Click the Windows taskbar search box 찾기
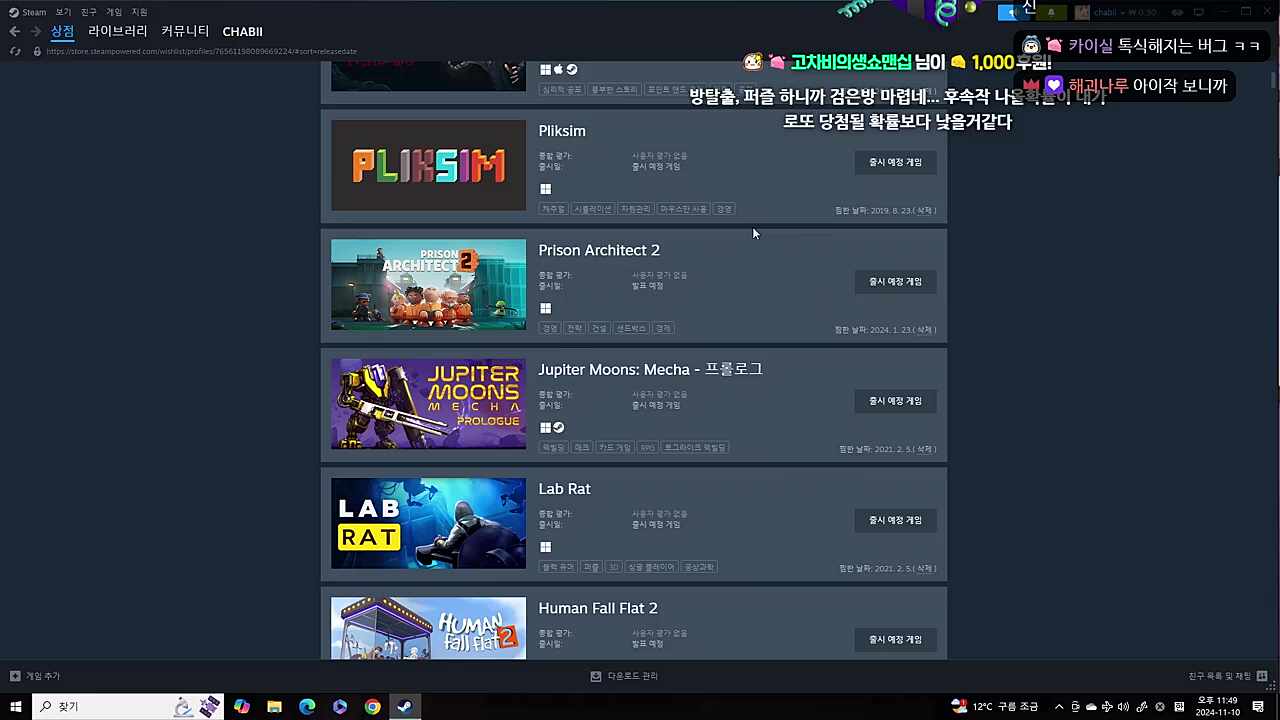 [x=127, y=707]
